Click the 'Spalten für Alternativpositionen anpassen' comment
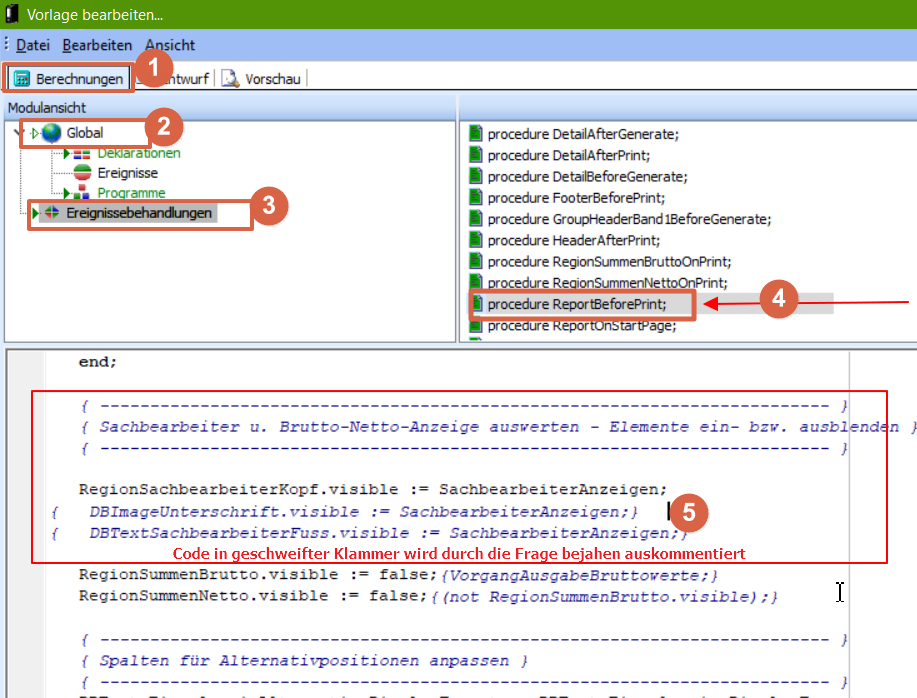 point(305,661)
